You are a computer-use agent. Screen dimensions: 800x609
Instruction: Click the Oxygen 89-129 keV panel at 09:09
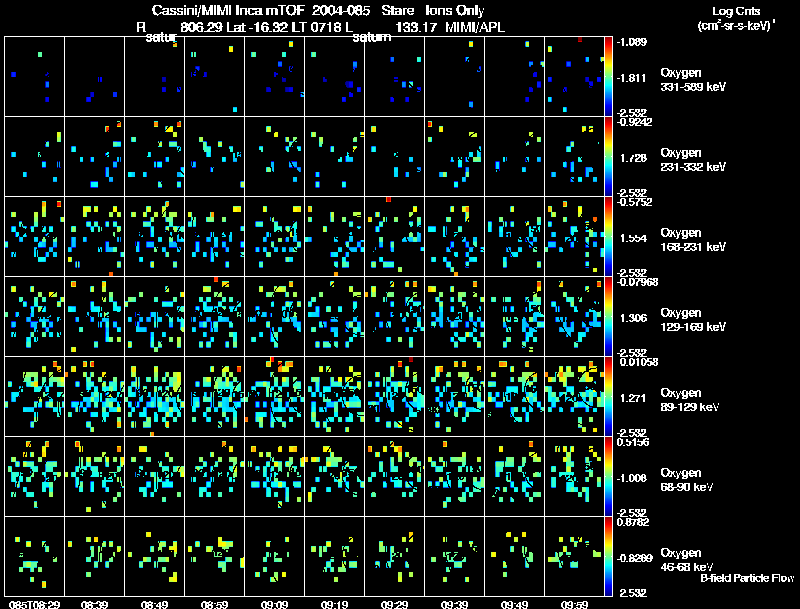point(274,396)
